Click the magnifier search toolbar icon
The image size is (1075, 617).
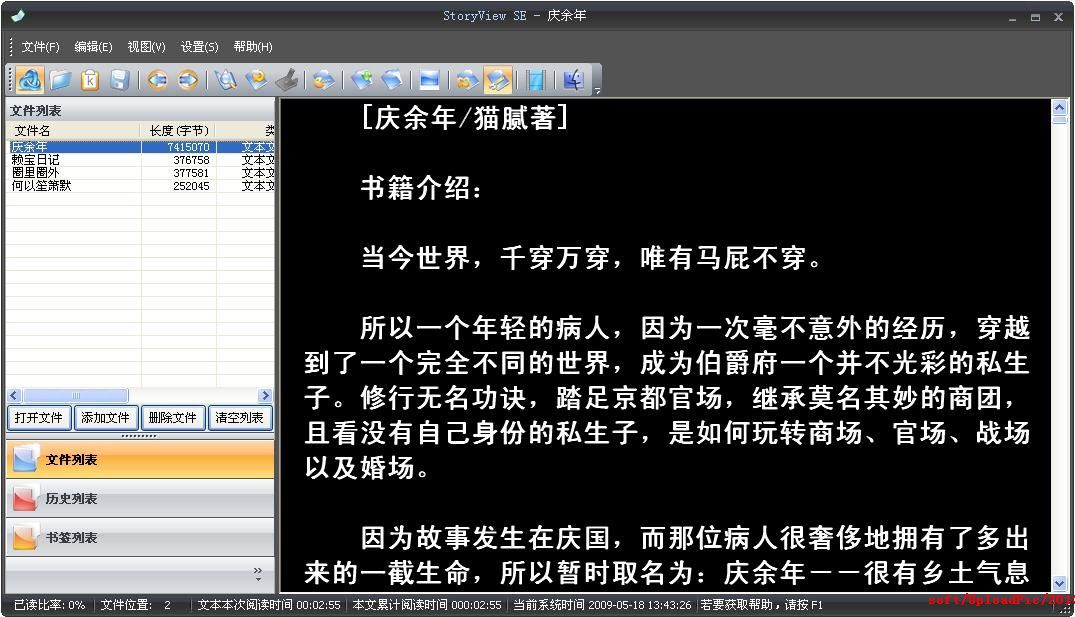[226, 80]
